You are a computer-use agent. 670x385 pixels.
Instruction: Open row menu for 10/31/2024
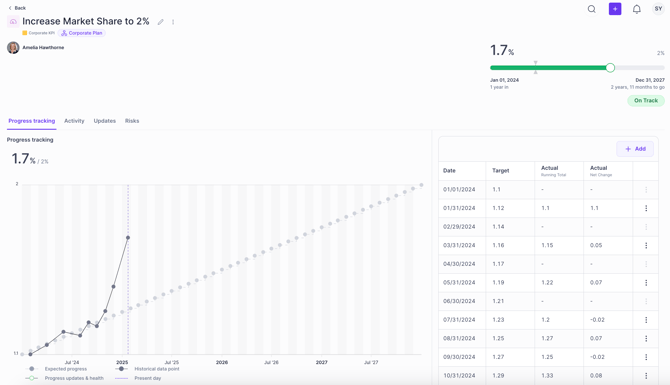[646, 376]
